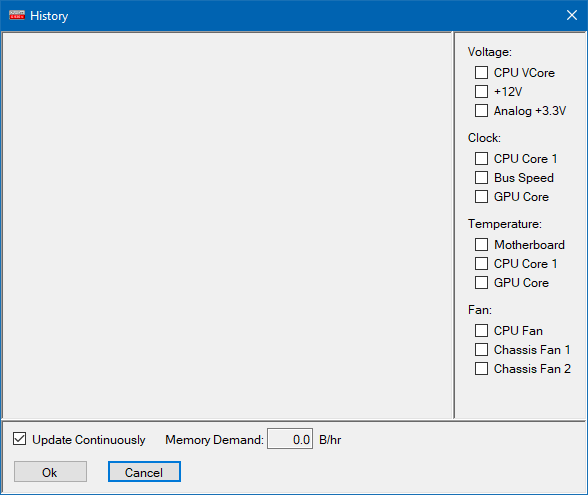Click the empty history graph area

tap(227, 225)
